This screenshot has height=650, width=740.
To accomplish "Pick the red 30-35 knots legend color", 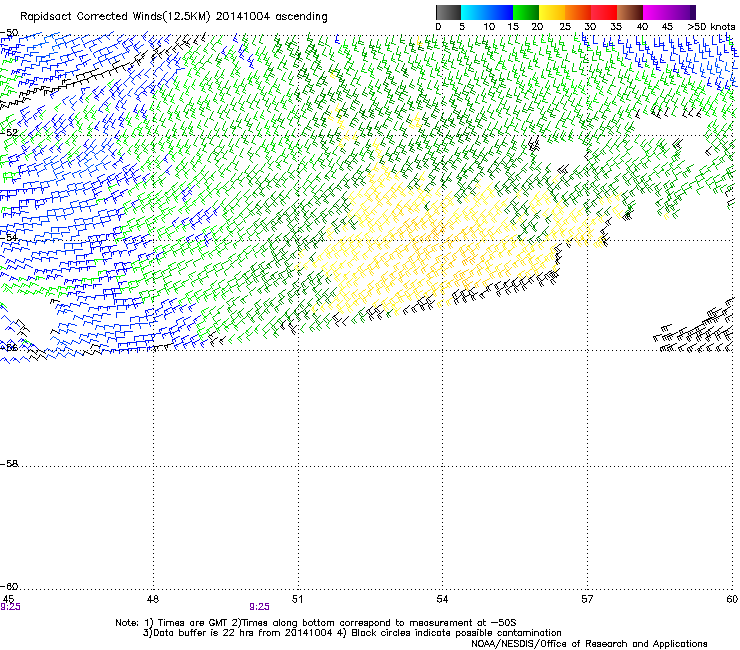I will pos(604,12).
